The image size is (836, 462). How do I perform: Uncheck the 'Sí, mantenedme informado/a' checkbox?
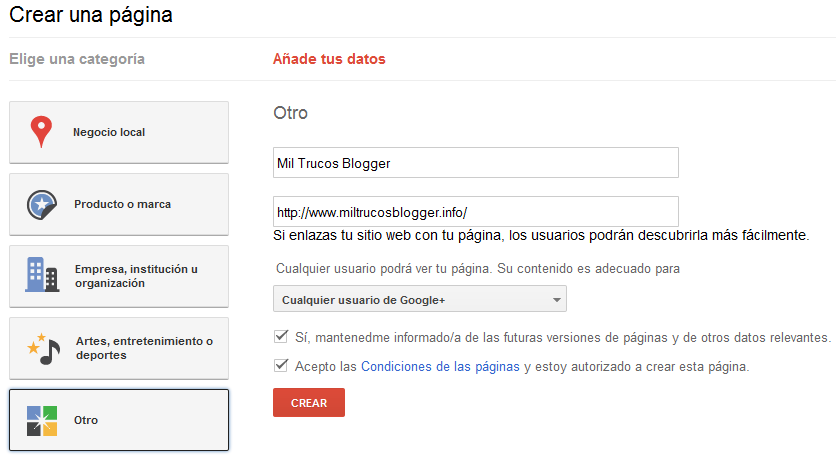coord(281,337)
